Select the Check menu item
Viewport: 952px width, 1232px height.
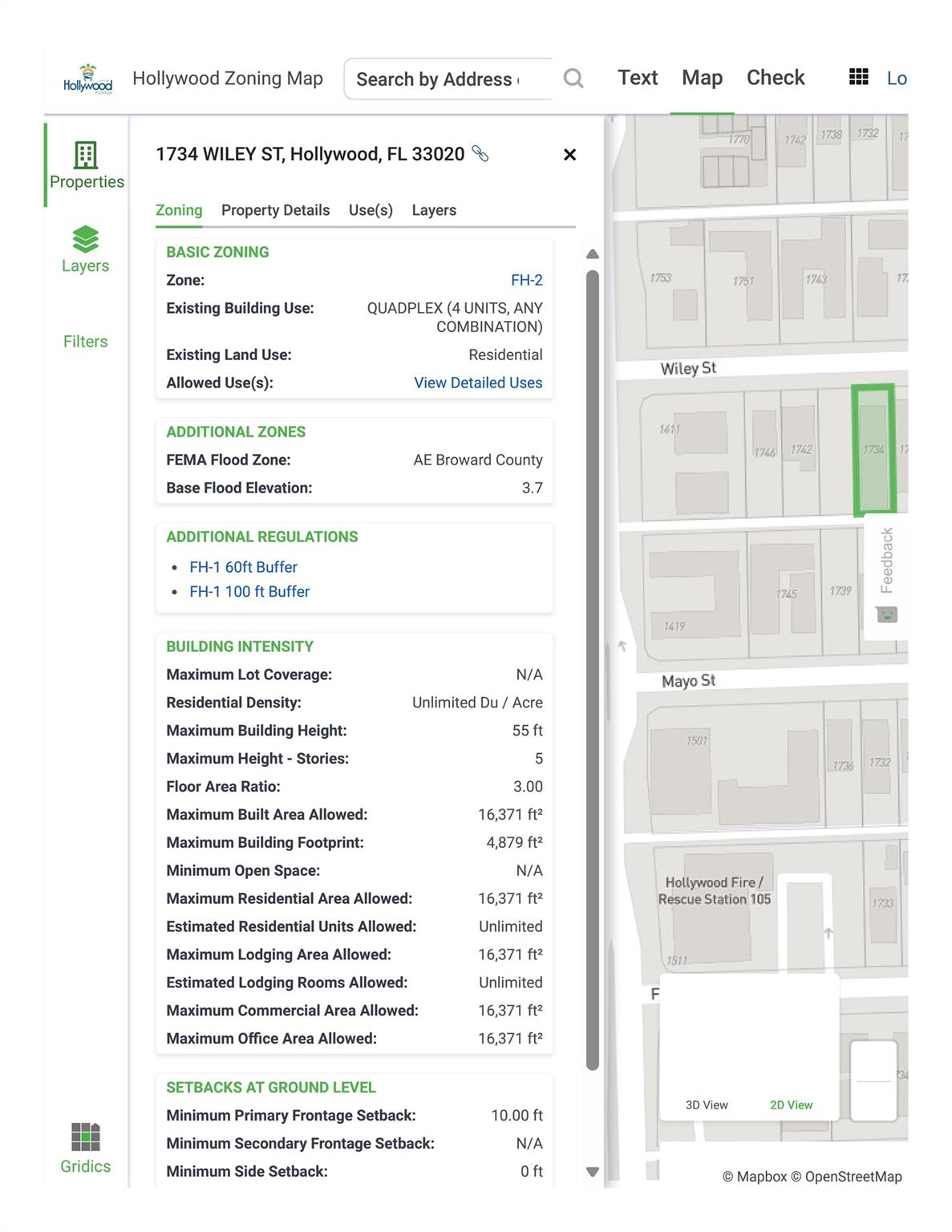[x=775, y=78]
